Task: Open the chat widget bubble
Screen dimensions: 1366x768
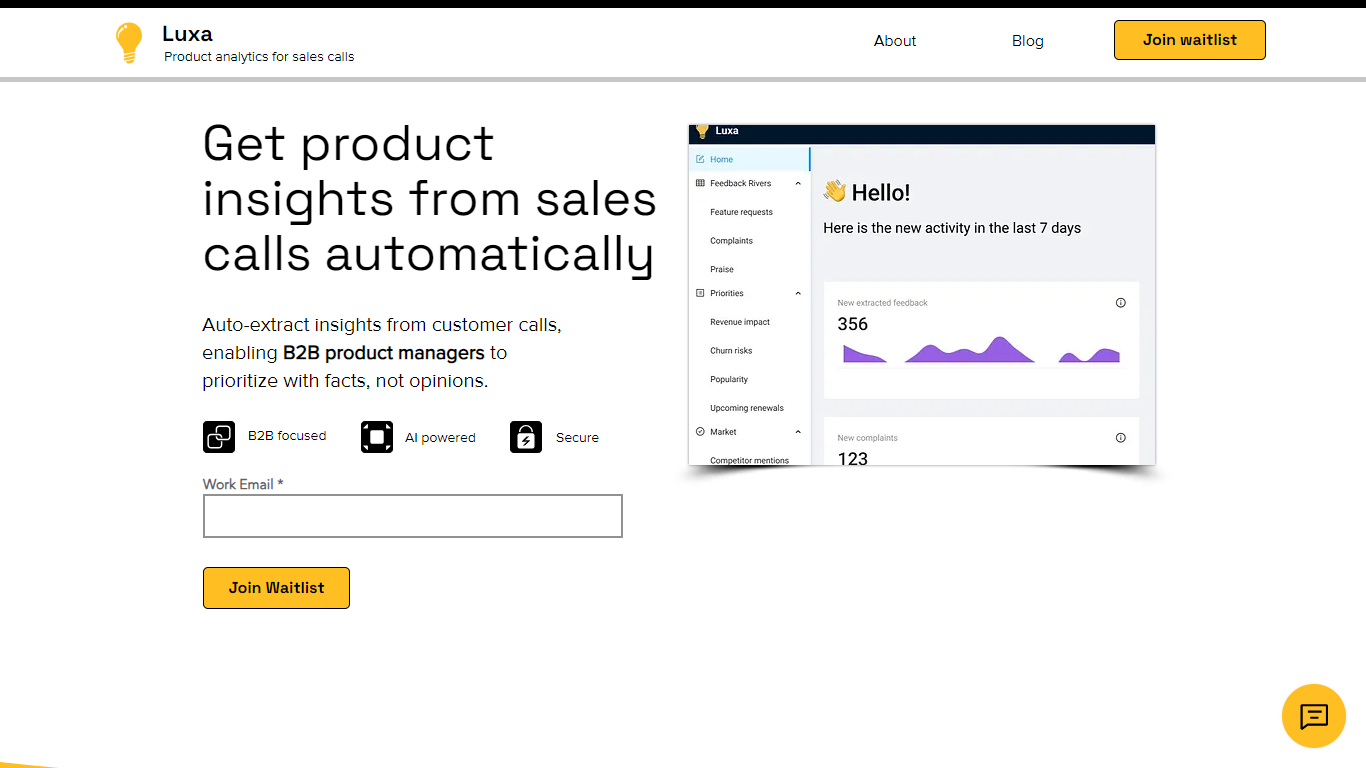Action: click(1313, 716)
